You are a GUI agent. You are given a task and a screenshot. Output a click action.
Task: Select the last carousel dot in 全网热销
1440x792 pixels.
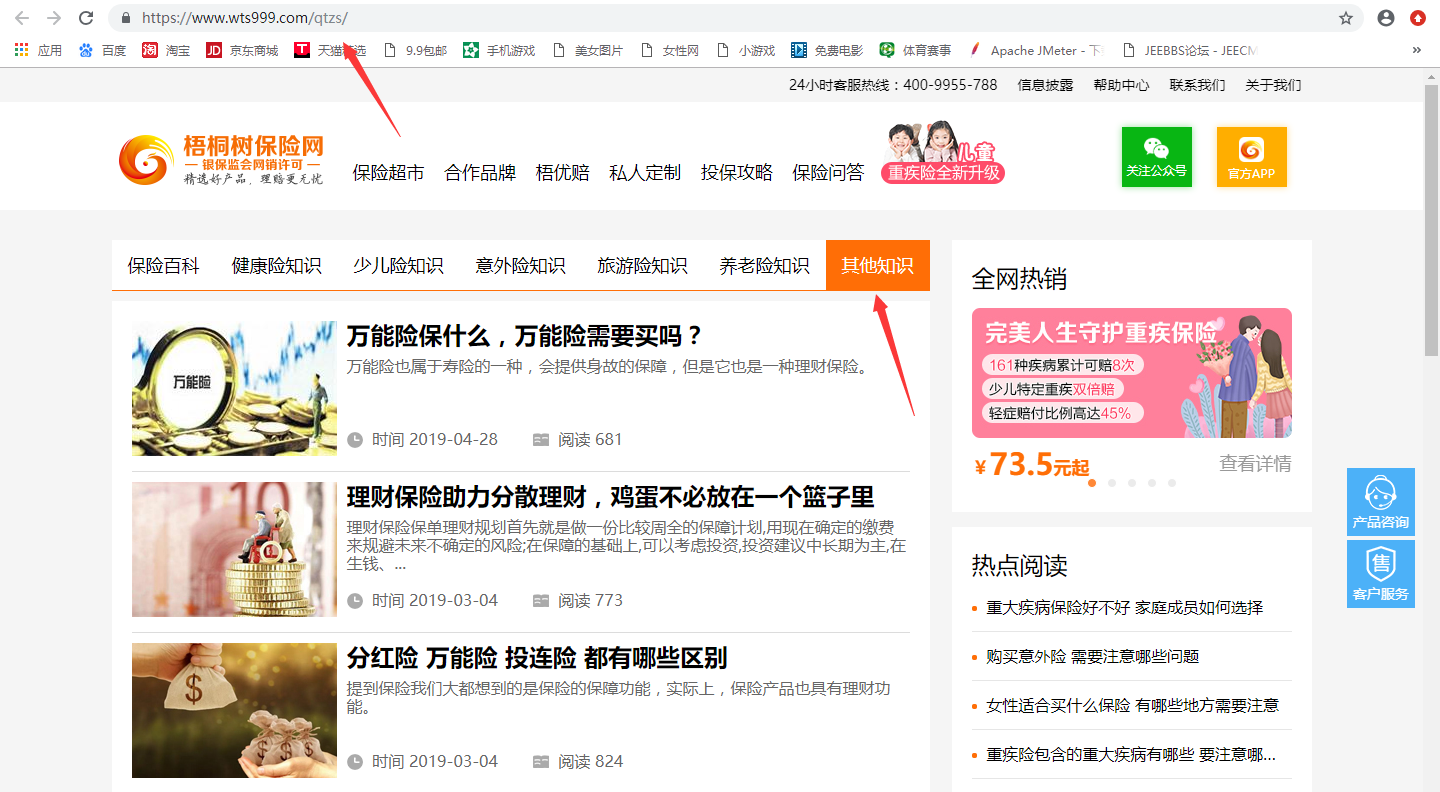tap(1172, 483)
